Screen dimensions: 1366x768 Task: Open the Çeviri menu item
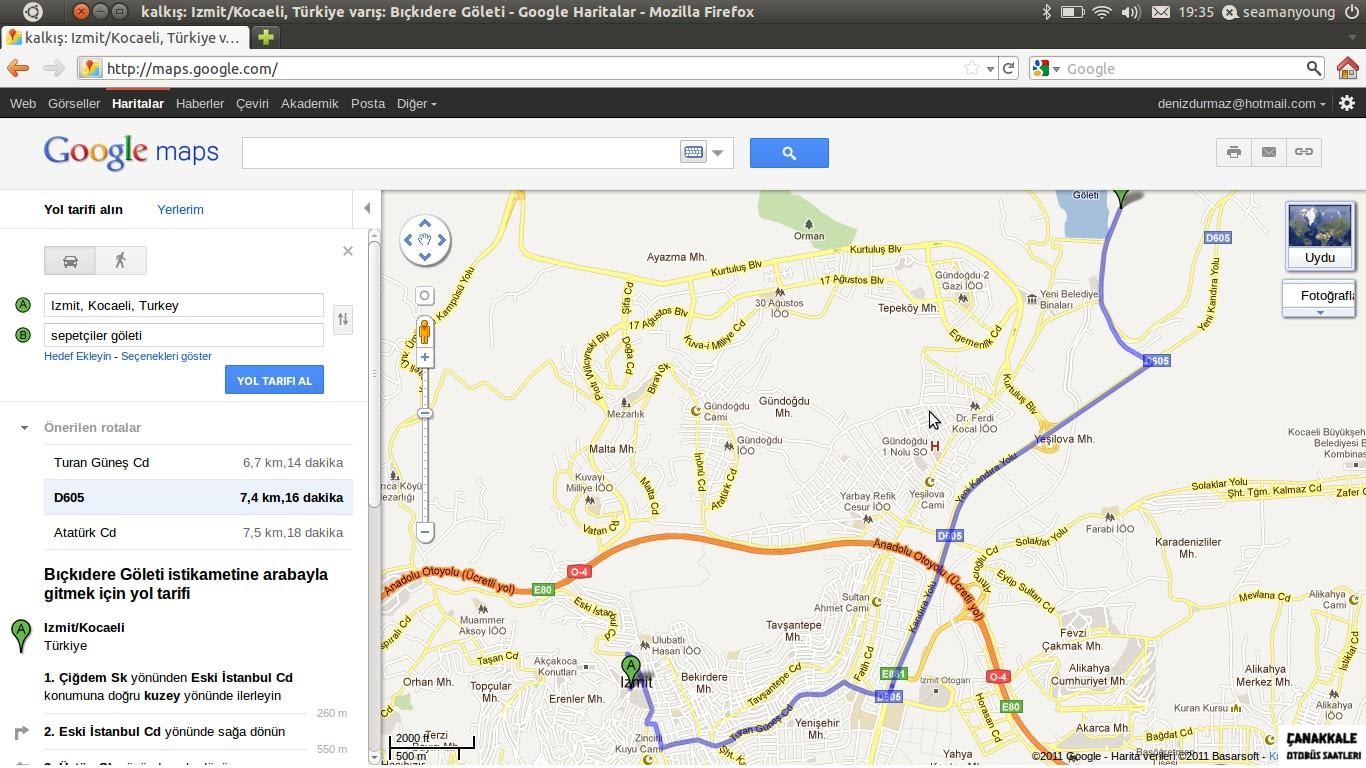pos(252,103)
